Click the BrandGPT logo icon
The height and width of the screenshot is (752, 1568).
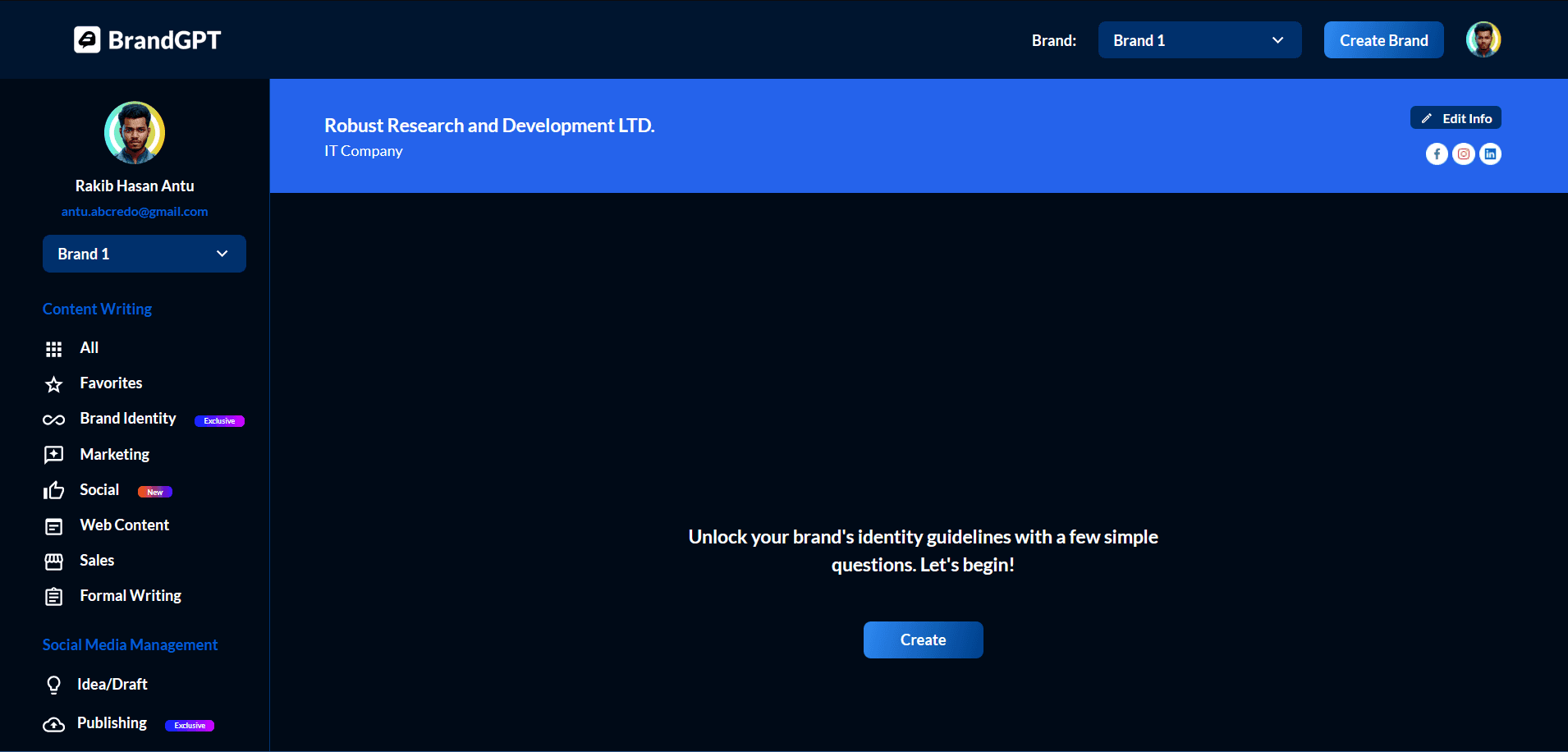pos(87,39)
